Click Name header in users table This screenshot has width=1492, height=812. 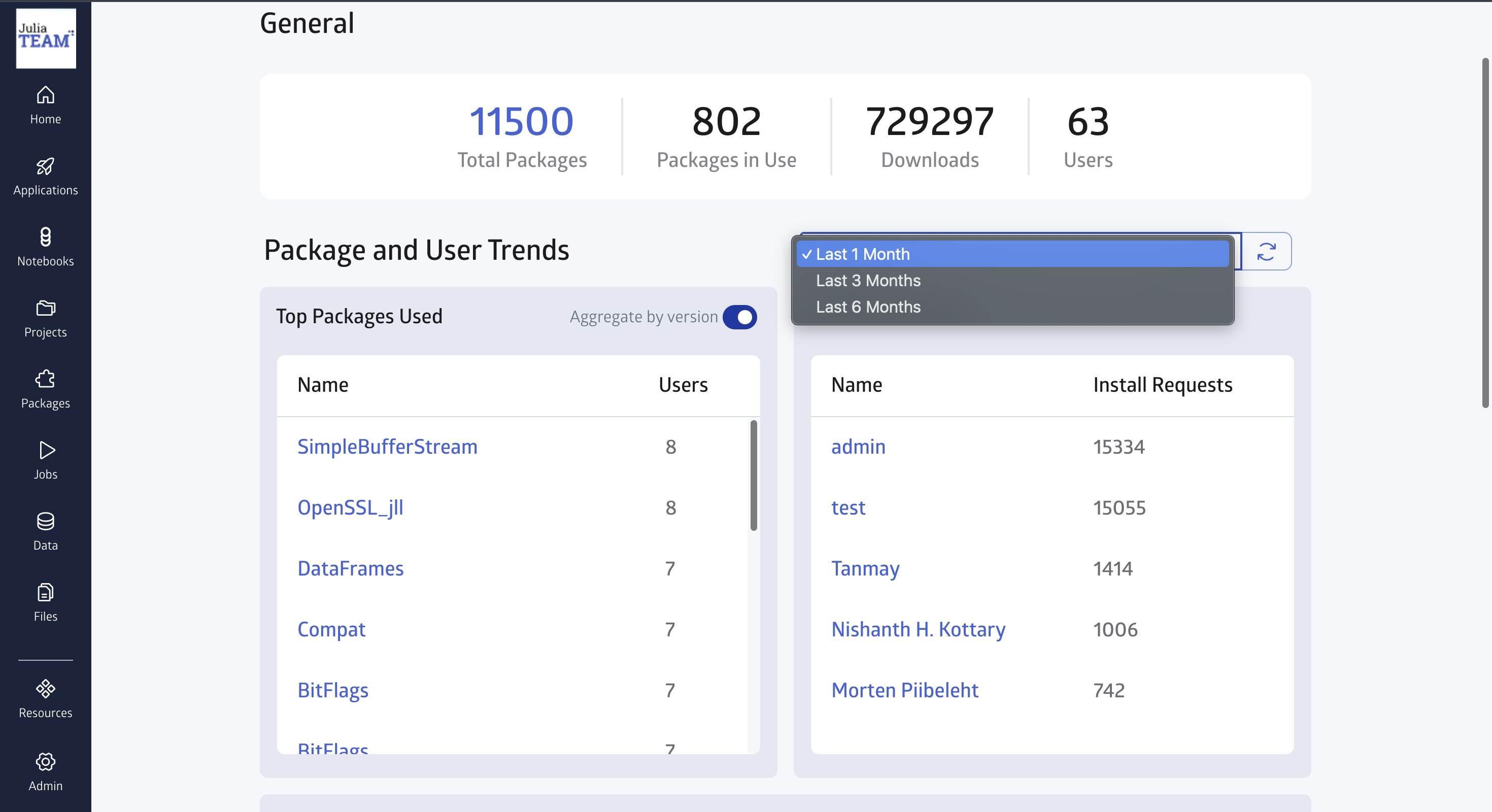(x=856, y=385)
